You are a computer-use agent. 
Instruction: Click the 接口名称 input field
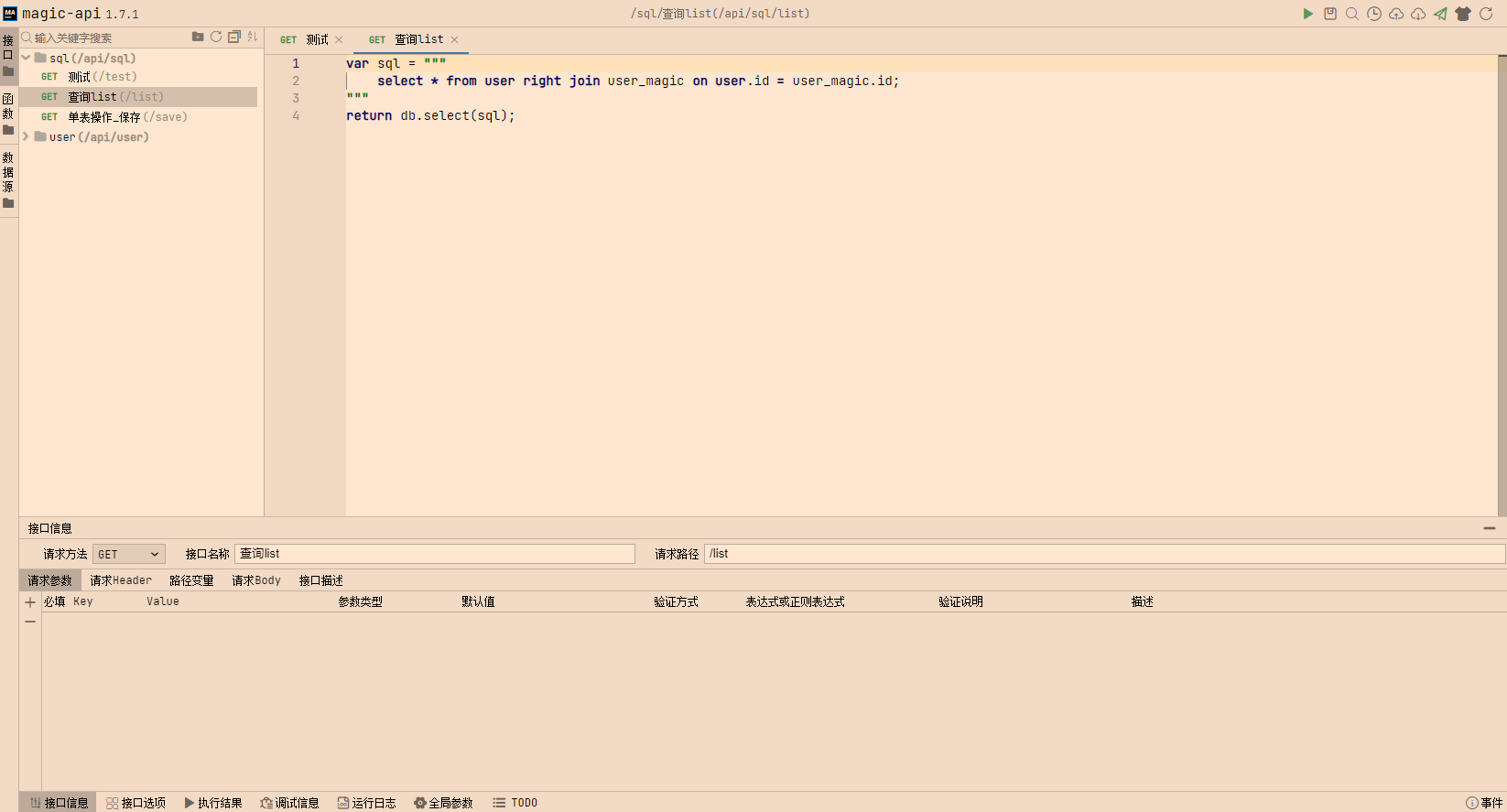[x=435, y=554]
